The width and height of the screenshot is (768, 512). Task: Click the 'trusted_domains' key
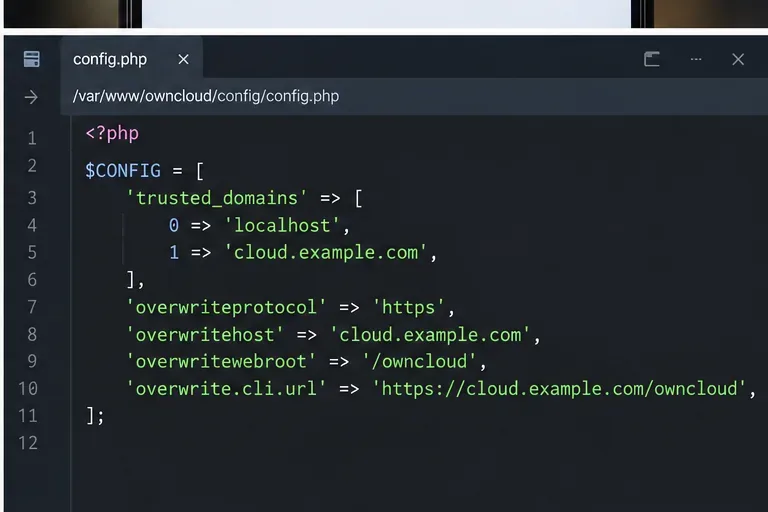217,198
